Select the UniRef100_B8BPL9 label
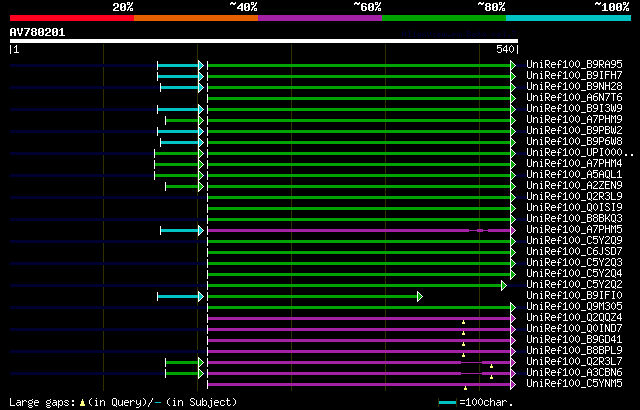The height and width of the screenshot is (410, 640). click(x=574, y=351)
